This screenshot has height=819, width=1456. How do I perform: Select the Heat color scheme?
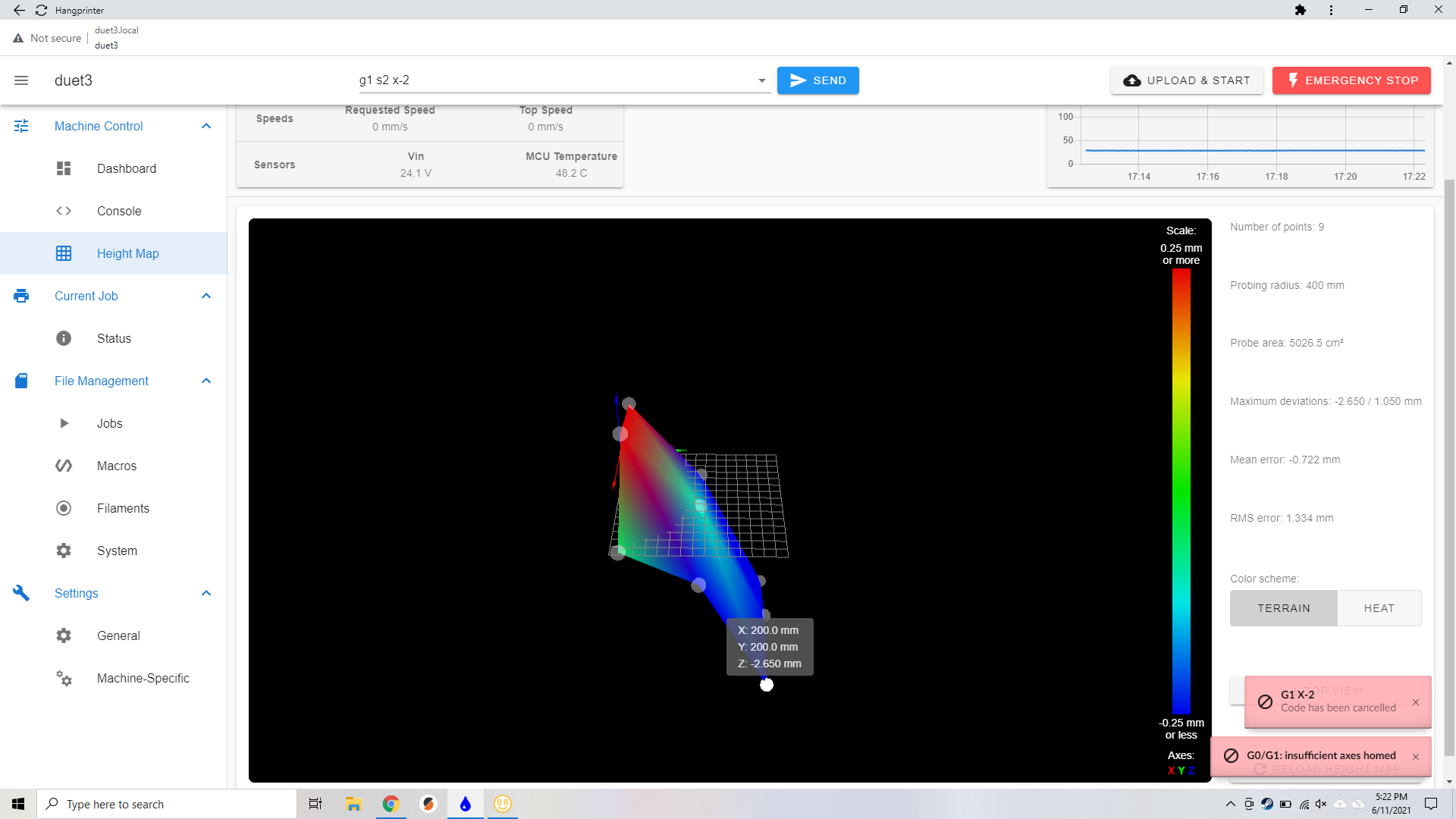(x=1379, y=608)
